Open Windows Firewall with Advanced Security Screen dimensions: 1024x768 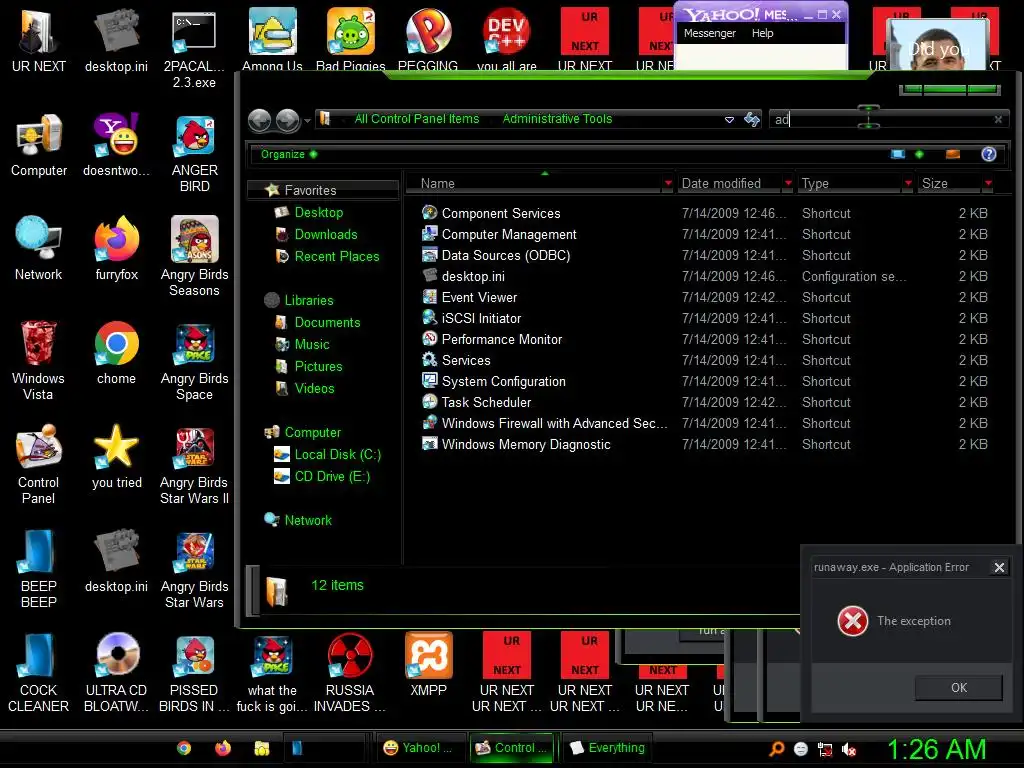554,423
